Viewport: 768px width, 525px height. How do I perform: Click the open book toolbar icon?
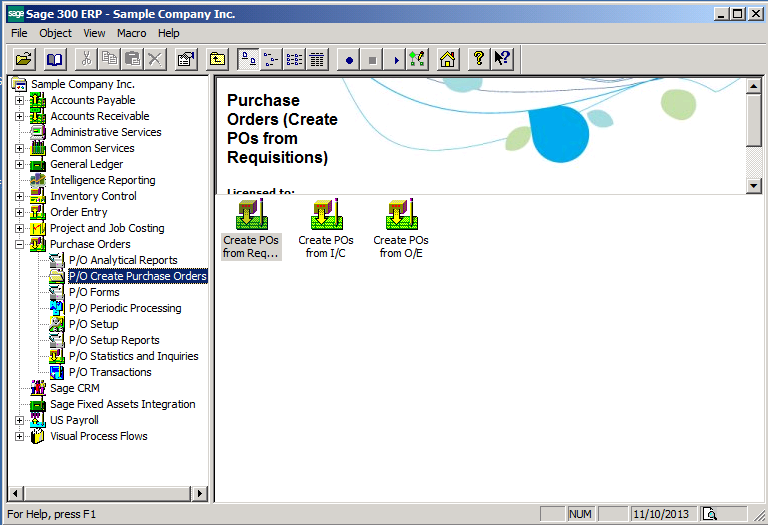tap(54, 60)
